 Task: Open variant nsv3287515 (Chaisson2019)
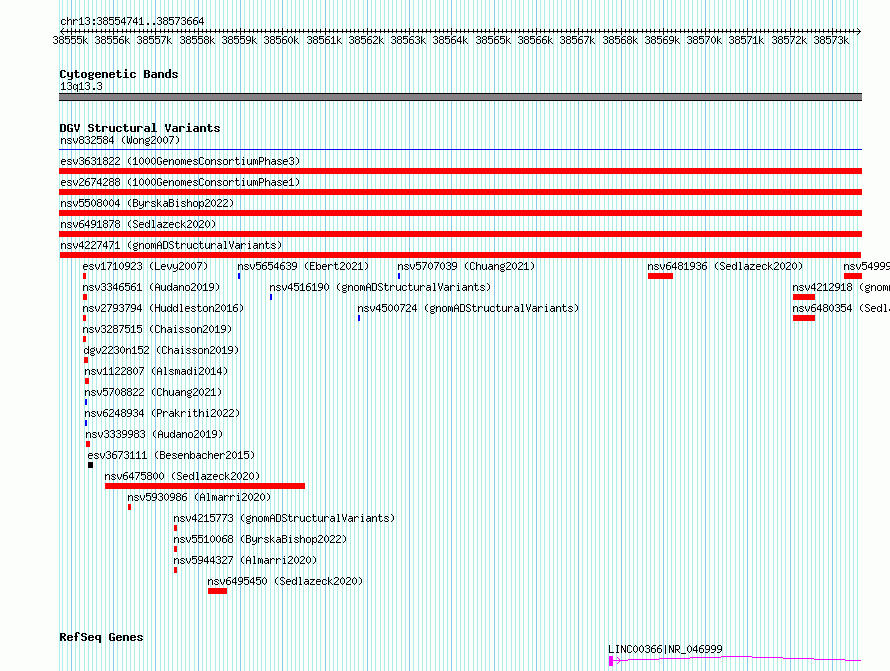pos(157,329)
